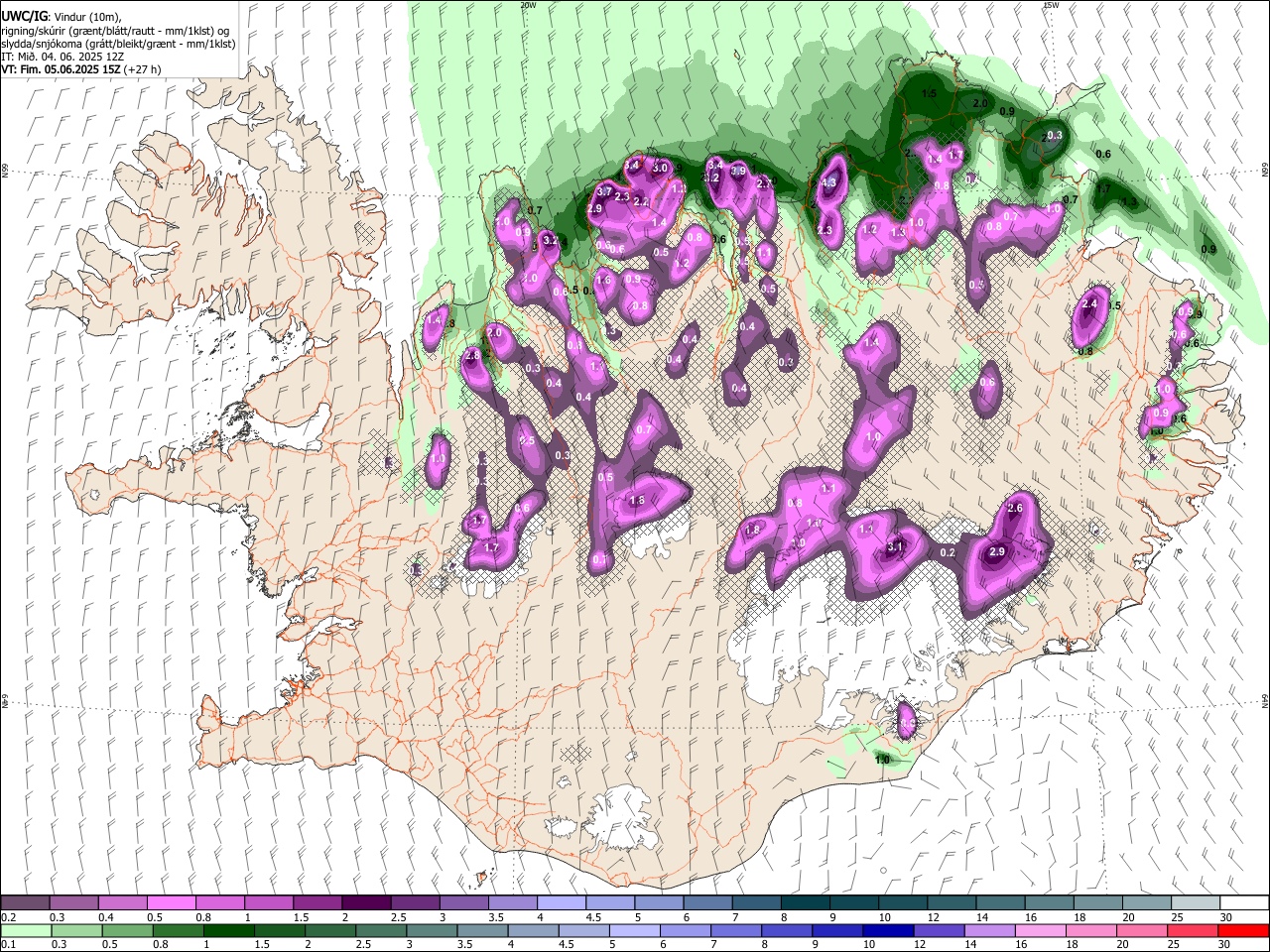
Task: Click the 3.1 precipitation value on the map
Action: pyautogui.click(x=896, y=546)
